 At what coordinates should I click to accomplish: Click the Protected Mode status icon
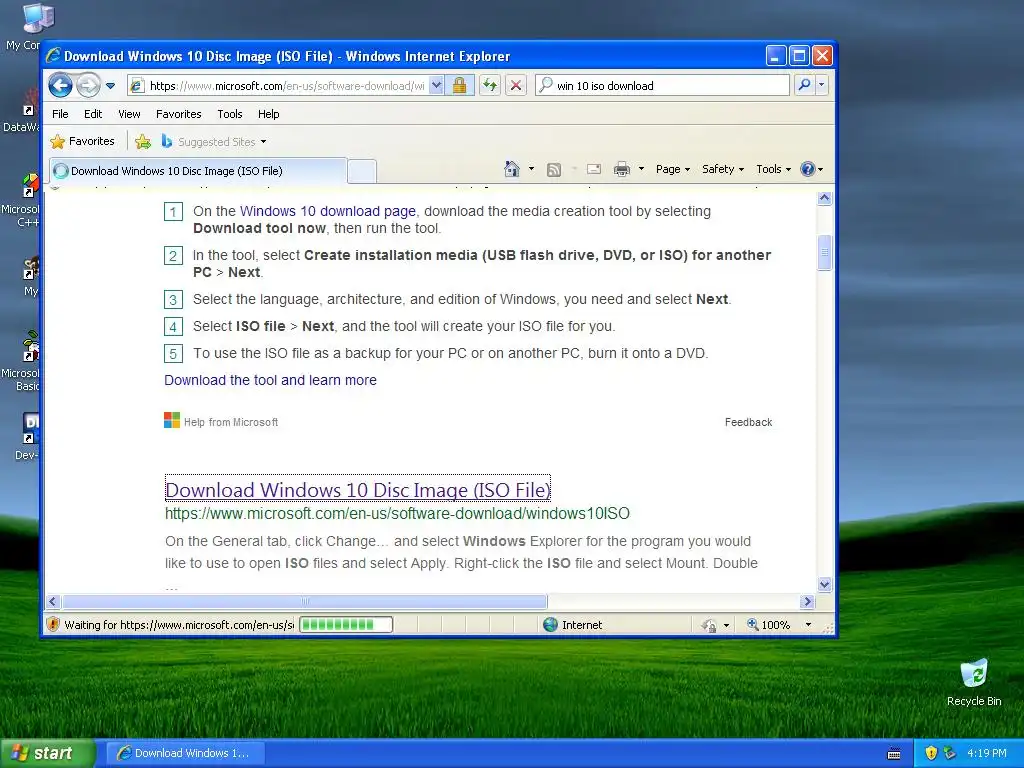pos(709,626)
